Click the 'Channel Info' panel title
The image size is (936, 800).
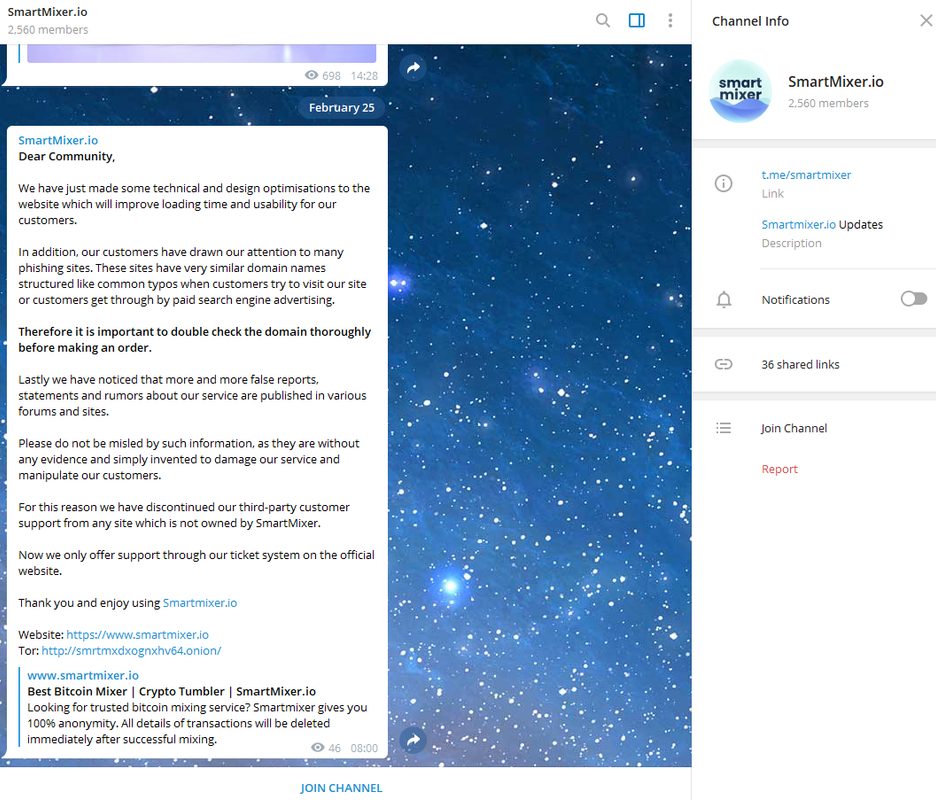click(x=750, y=21)
